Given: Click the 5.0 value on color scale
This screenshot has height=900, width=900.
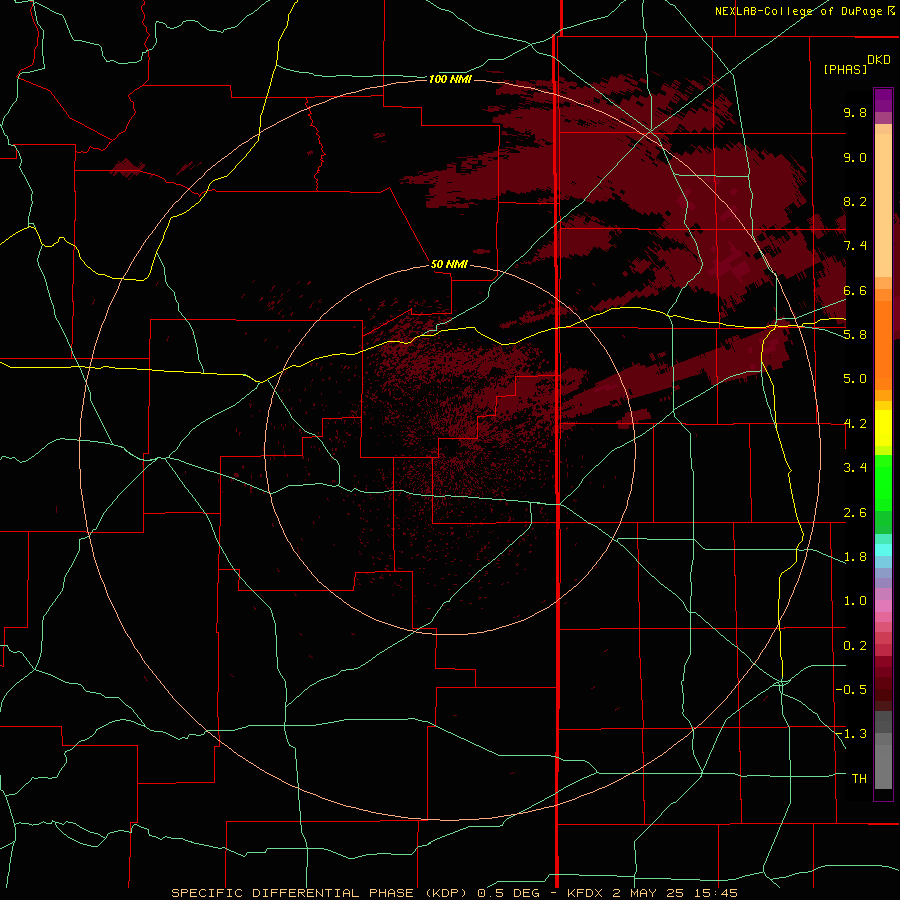Looking at the screenshot, I should tap(855, 379).
